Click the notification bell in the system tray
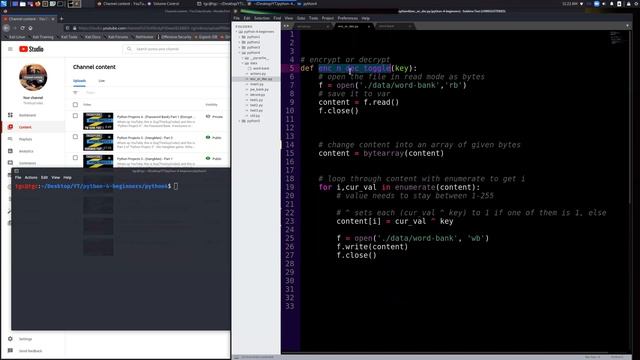The height and width of the screenshot is (360, 640). coord(611,4)
